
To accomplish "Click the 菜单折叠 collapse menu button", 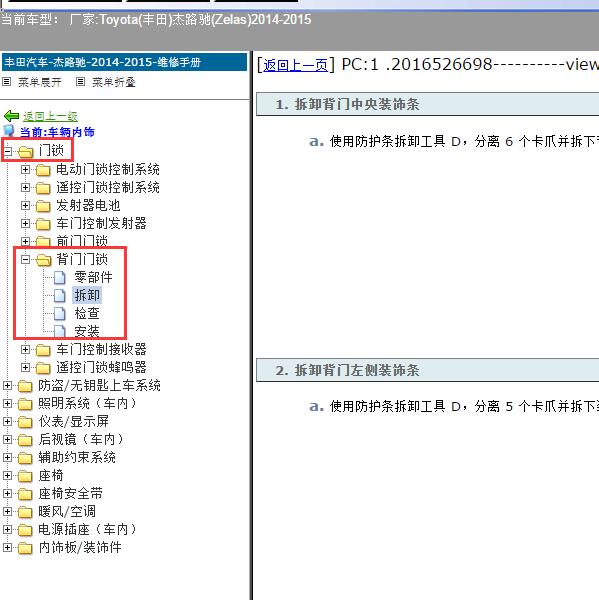I will 114,82.
